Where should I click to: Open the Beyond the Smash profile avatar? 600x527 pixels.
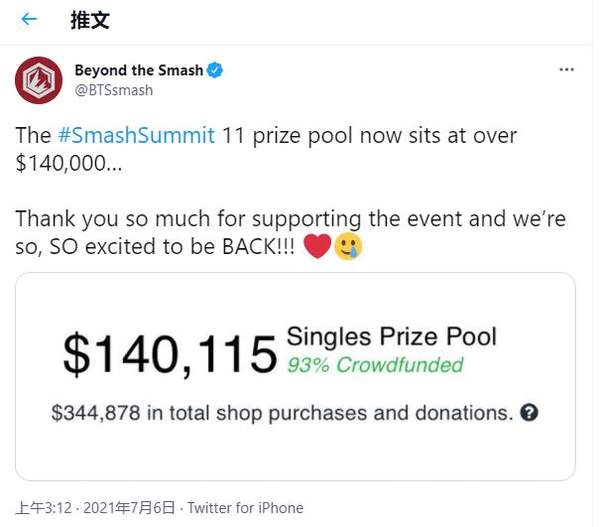click(x=38, y=80)
